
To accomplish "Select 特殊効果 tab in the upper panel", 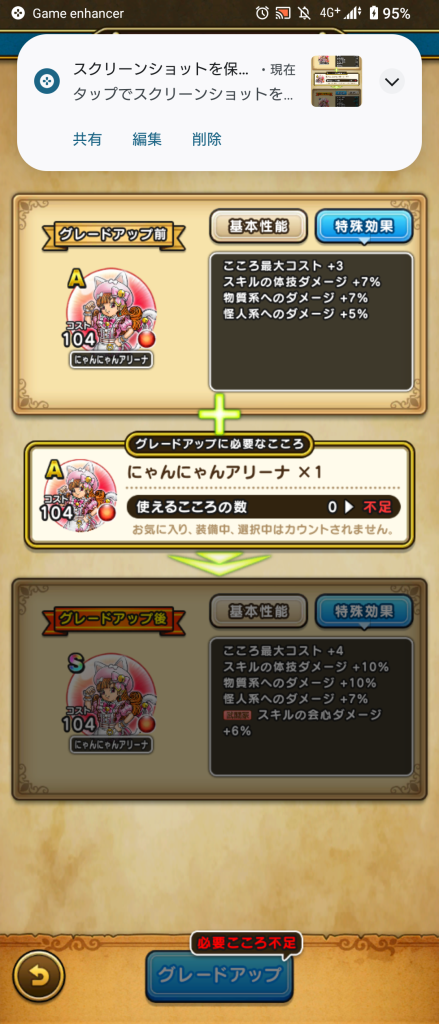I will [365, 227].
